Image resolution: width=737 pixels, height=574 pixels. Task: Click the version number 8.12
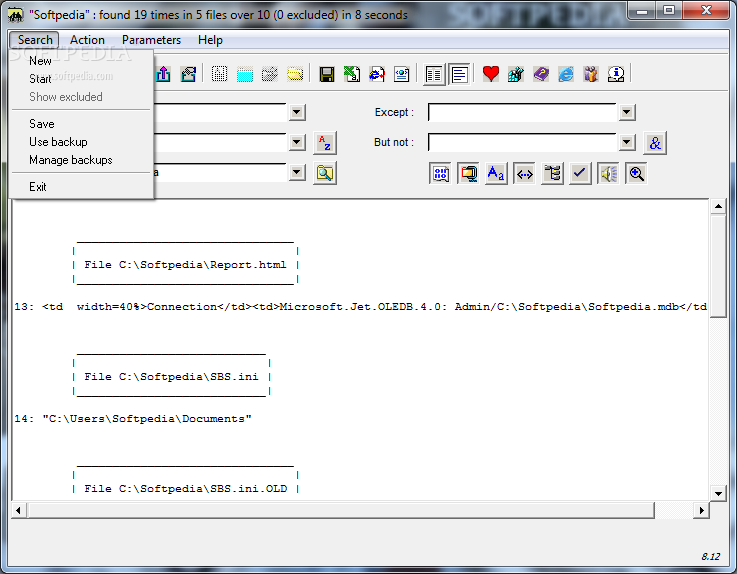click(x=711, y=557)
